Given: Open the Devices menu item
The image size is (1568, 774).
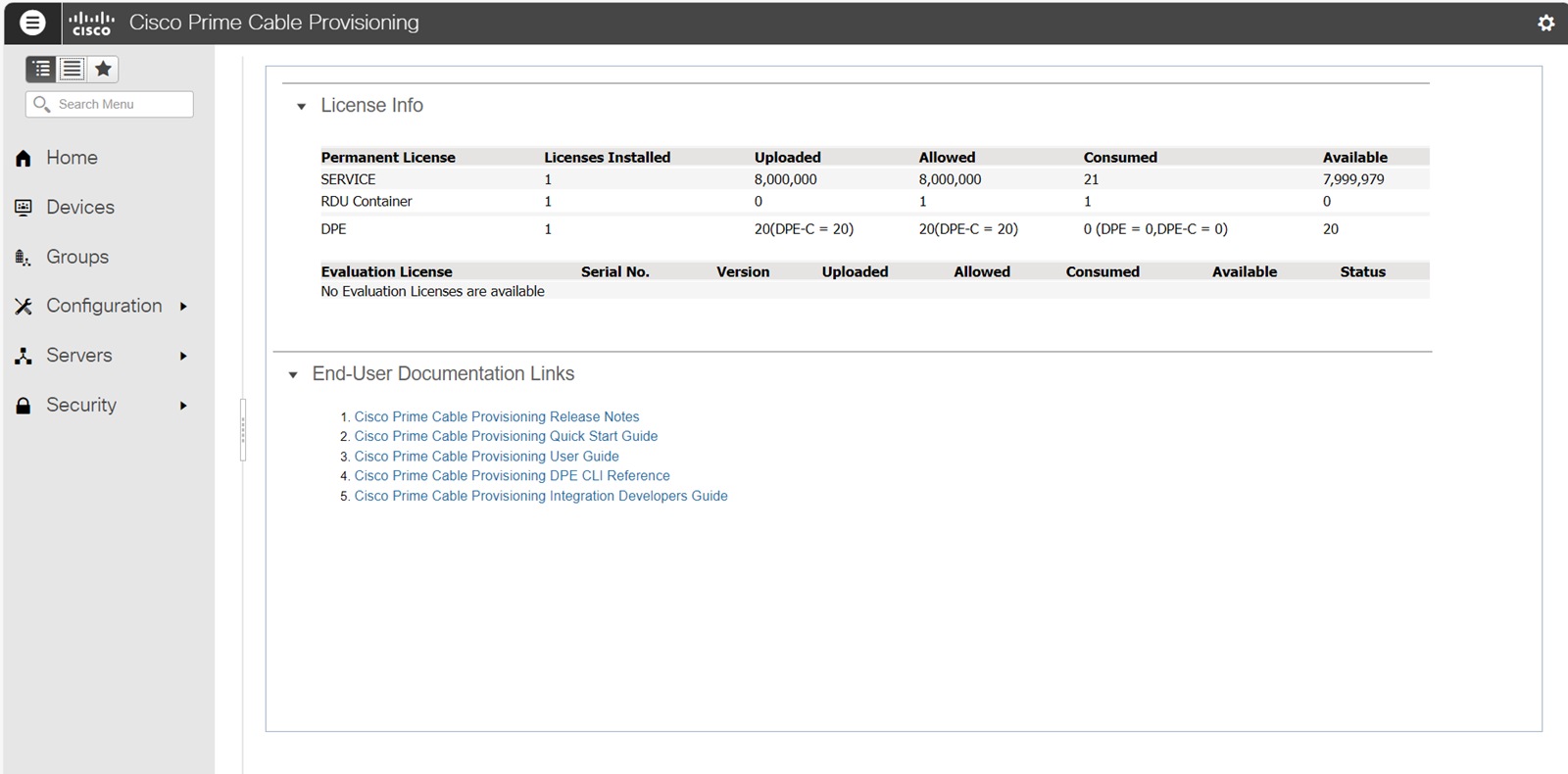Looking at the screenshot, I should 80,208.
